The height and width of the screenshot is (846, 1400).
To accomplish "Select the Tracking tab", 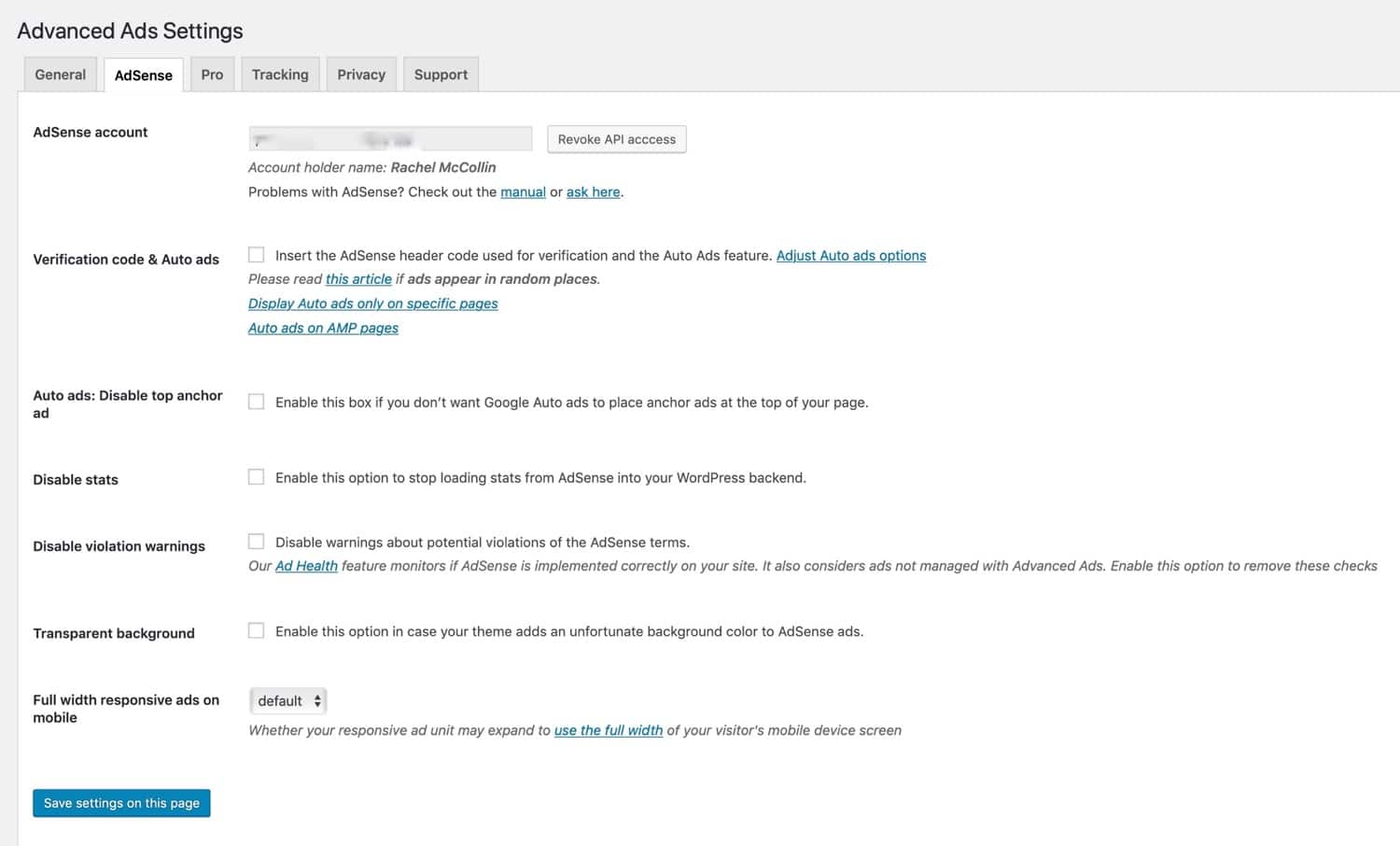I will tap(280, 74).
